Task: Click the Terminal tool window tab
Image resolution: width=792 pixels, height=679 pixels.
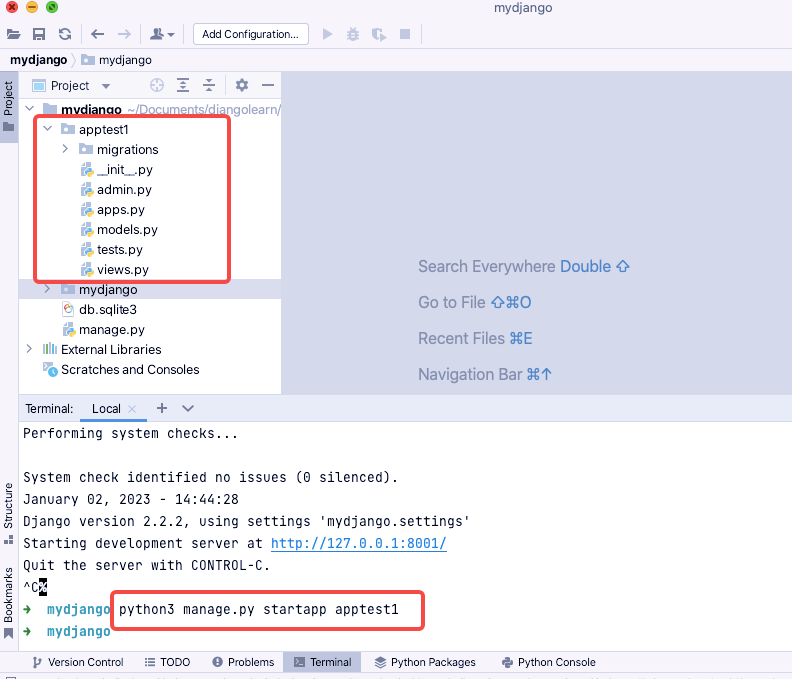Action: tap(322, 662)
